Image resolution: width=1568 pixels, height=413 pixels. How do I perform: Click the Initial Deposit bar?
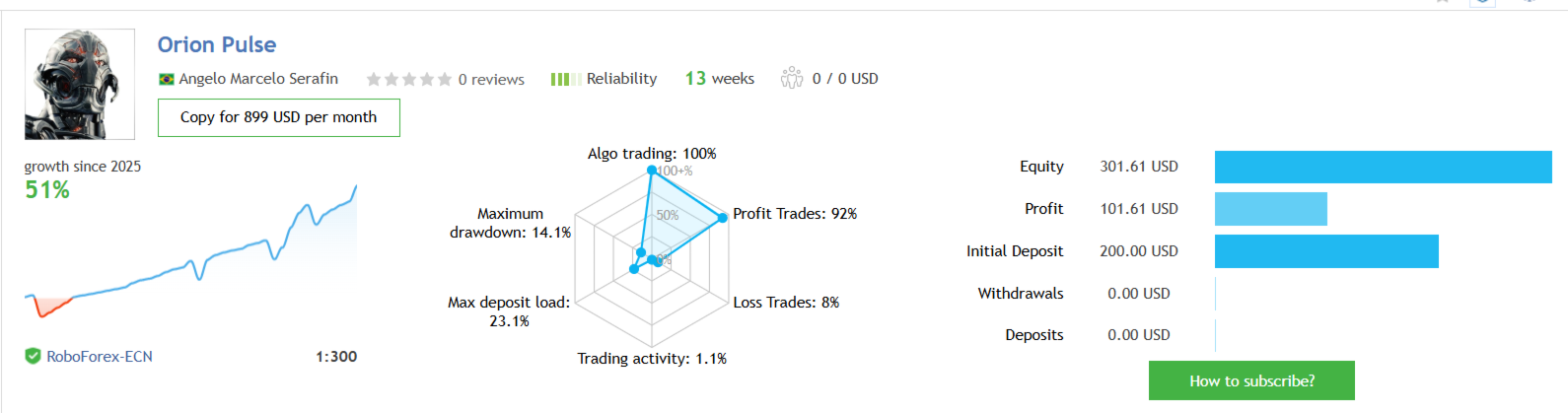coord(1326,251)
